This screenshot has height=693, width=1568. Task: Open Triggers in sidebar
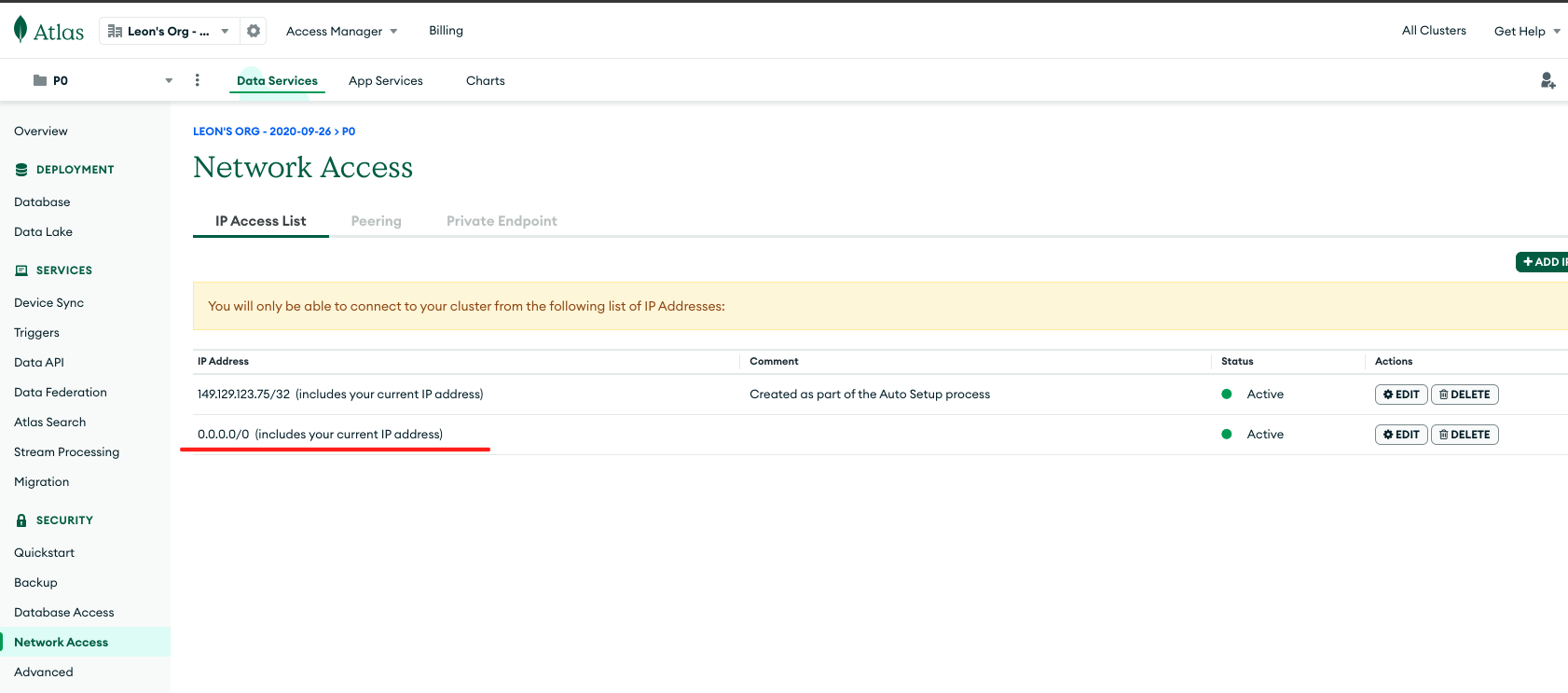[x=36, y=333]
